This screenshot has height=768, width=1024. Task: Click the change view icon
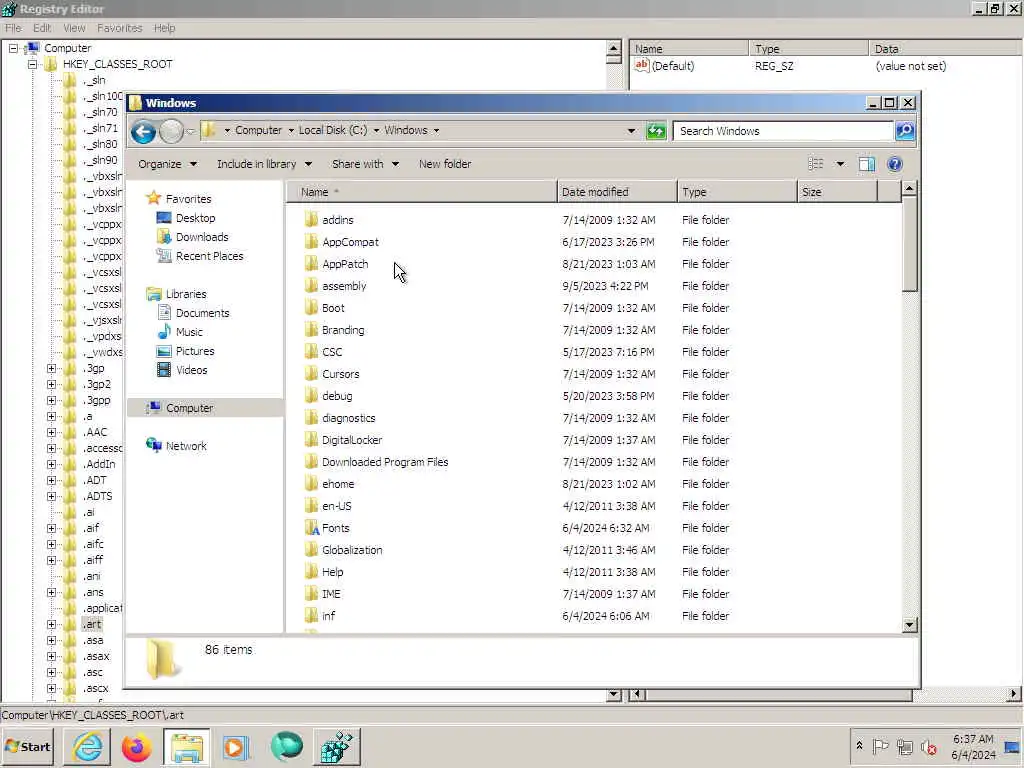point(816,164)
